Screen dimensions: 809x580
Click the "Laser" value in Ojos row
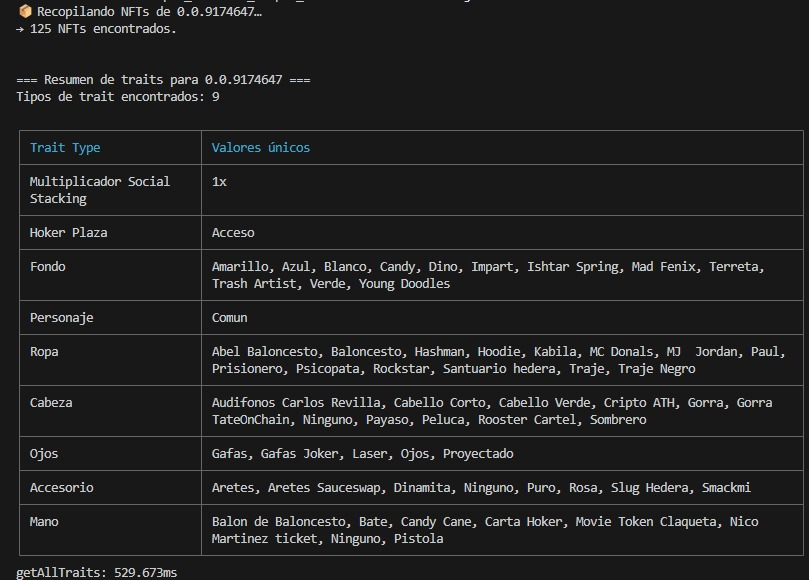[x=369, y=454]
